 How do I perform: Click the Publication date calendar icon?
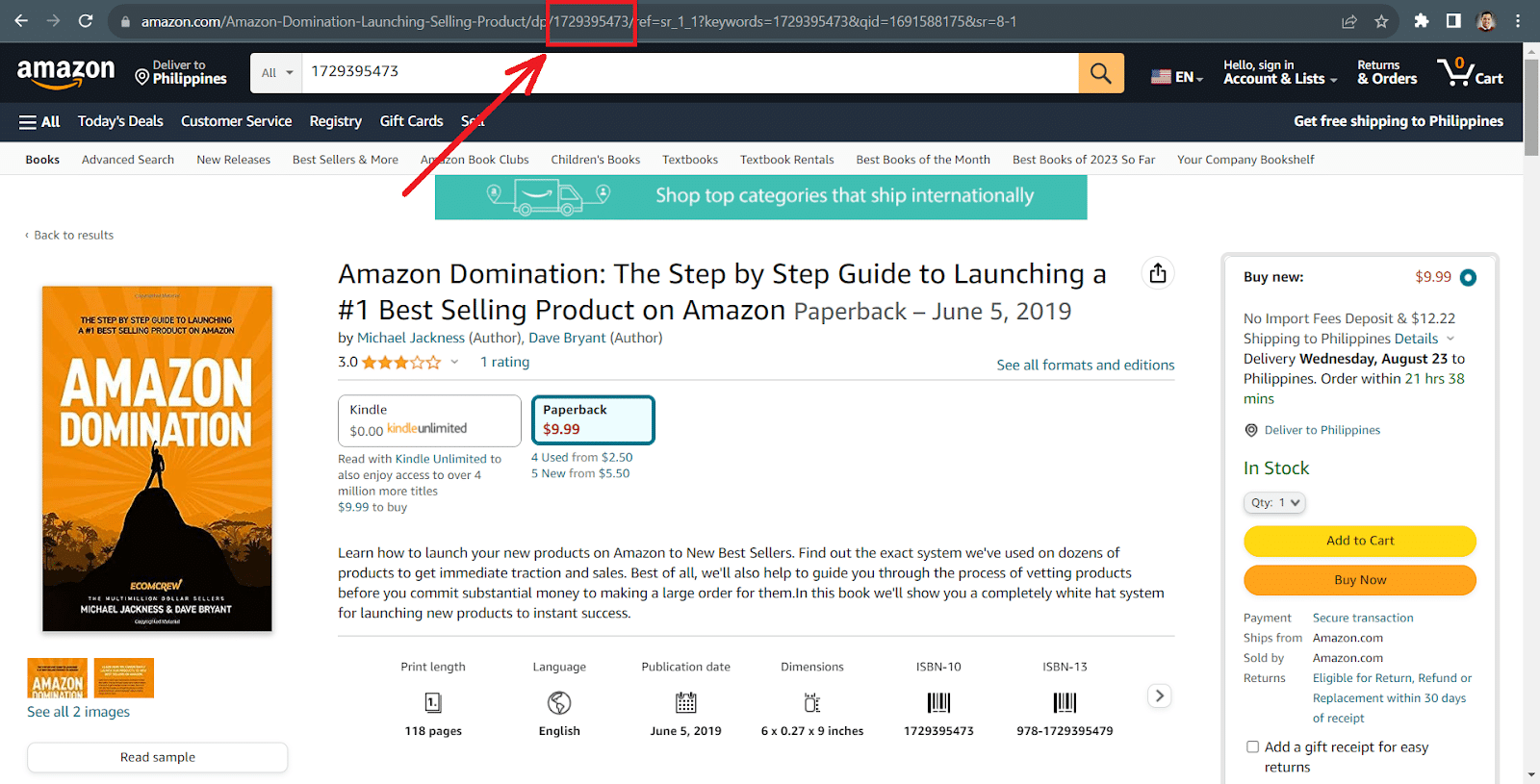[x=685, y=702]
